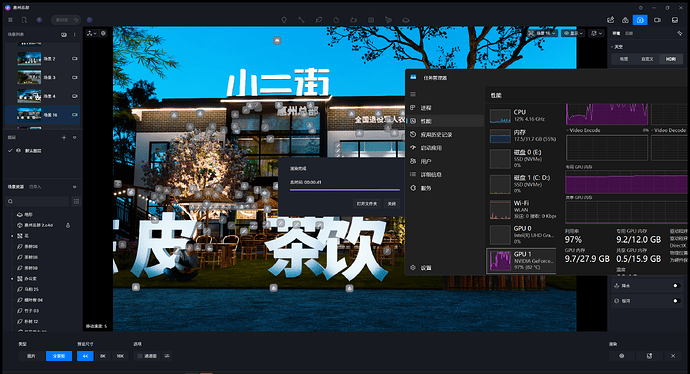The width and height of the screenshot is (690, 374).
Task: Select GPU 0 in Task Manager performance list
Action: pos(522,235)
